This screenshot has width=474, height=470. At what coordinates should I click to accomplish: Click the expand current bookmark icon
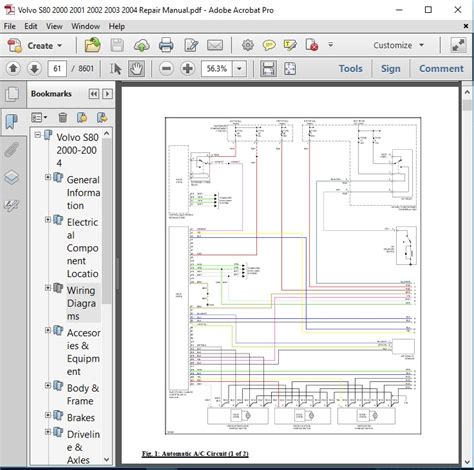pos(102,117)
